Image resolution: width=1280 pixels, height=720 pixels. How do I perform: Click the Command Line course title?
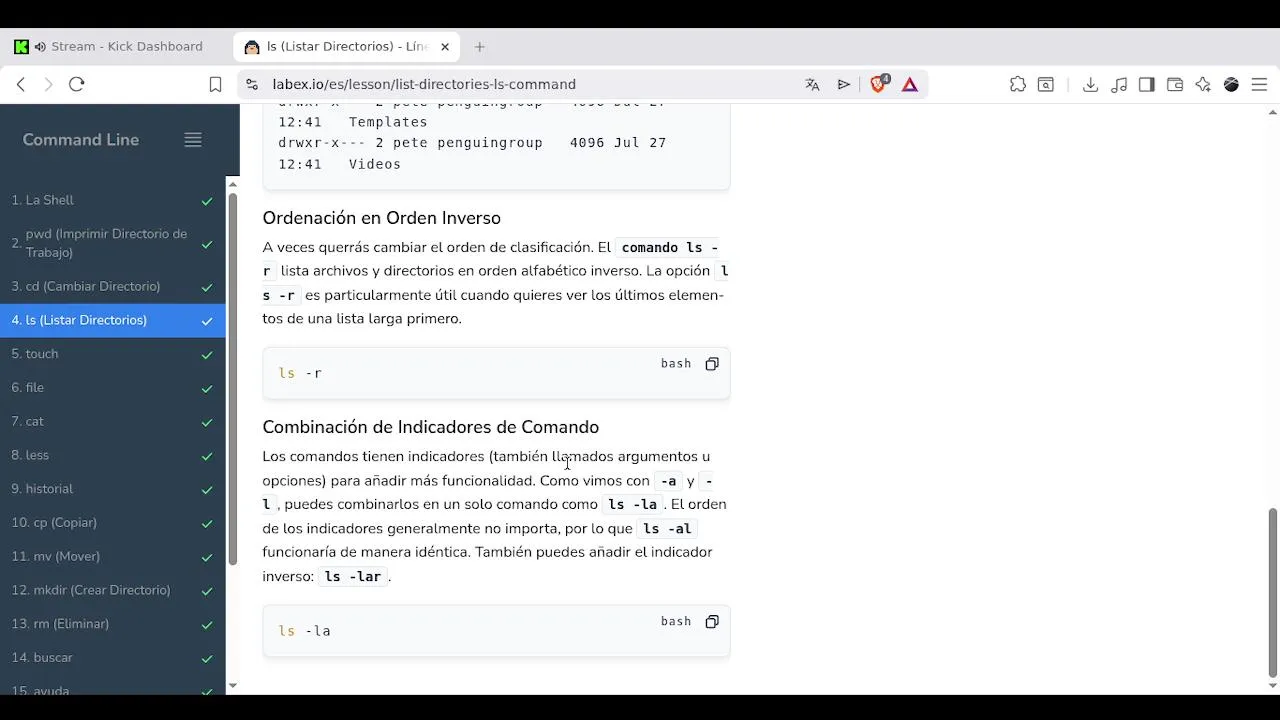(81, 140)
